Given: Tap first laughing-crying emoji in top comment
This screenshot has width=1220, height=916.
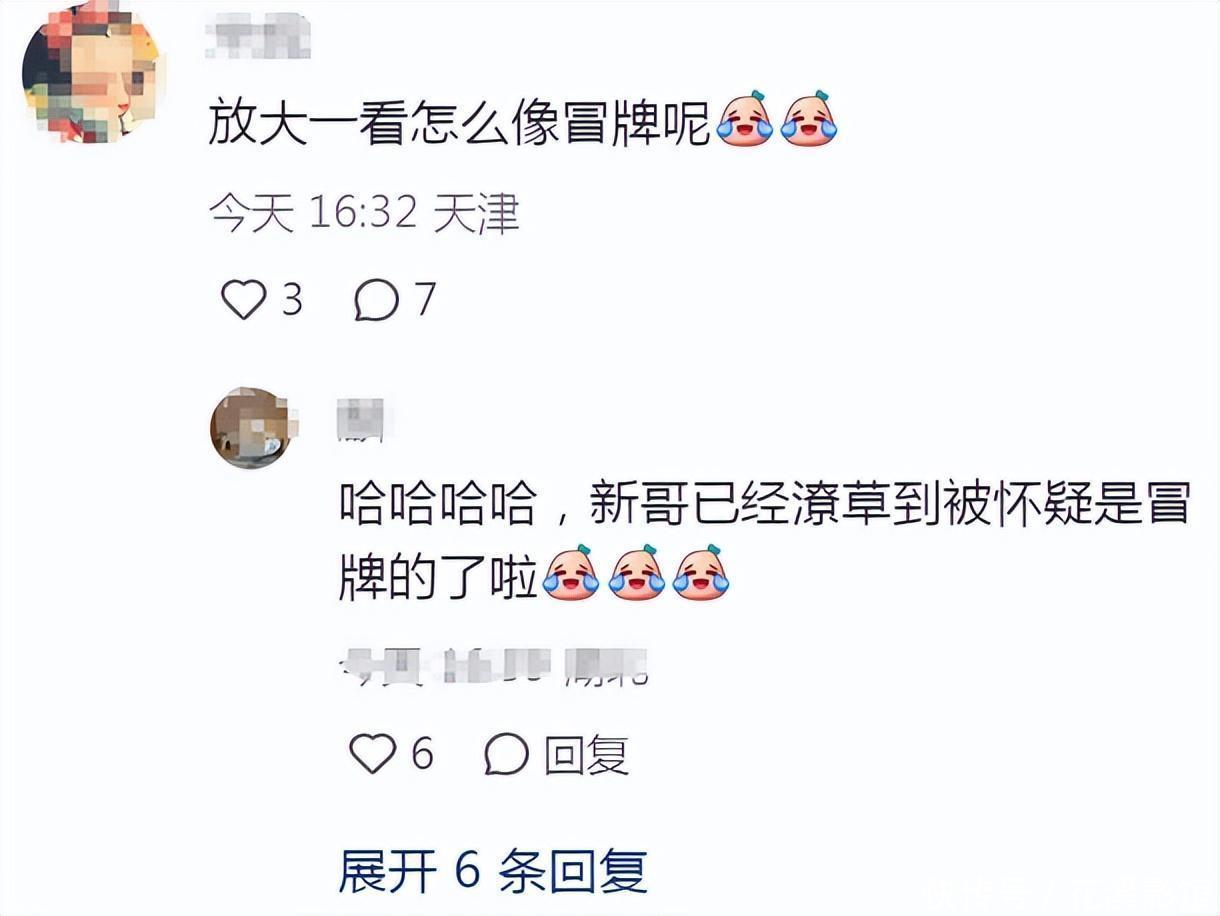Looking at the screenshot, I should (745, 120).
